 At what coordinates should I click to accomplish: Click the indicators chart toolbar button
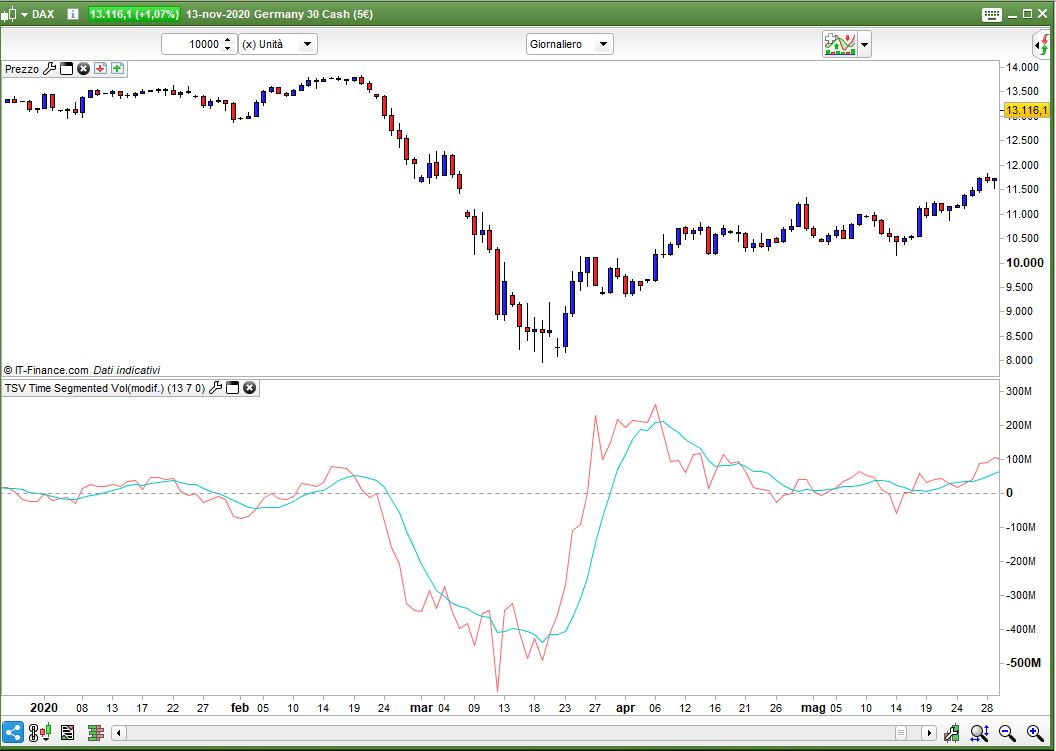click(x=840, y=44)
